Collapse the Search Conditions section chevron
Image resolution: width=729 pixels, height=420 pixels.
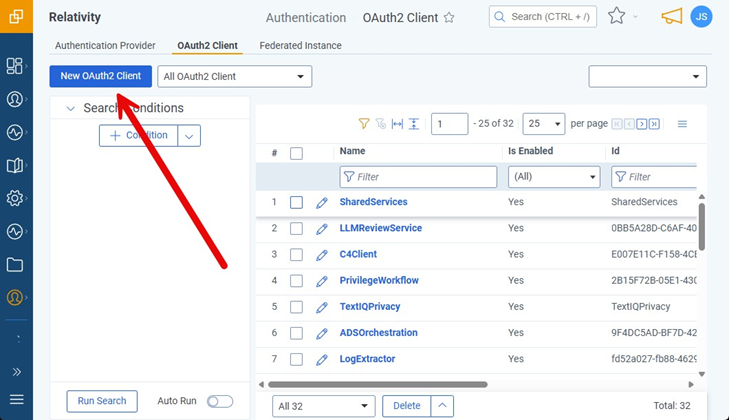(x=71, y=108)
